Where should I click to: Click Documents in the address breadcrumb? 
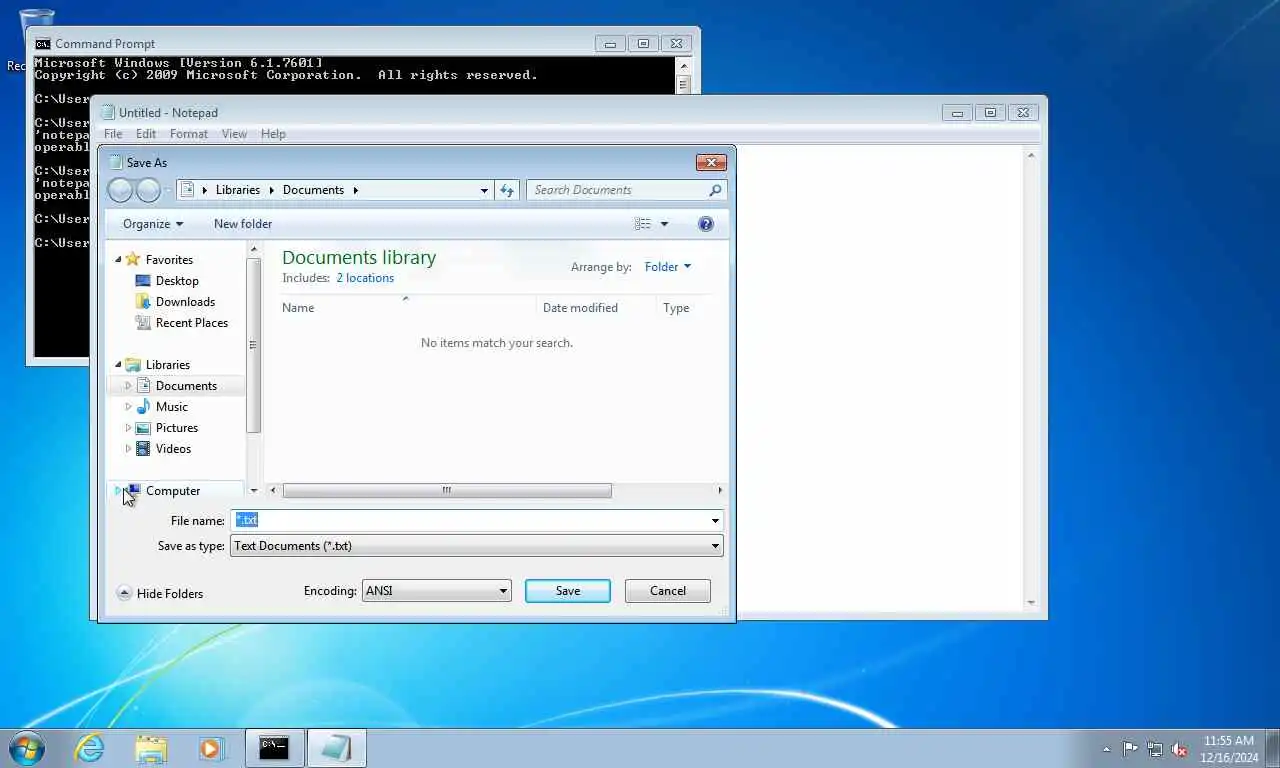click(x=313, y=190)
